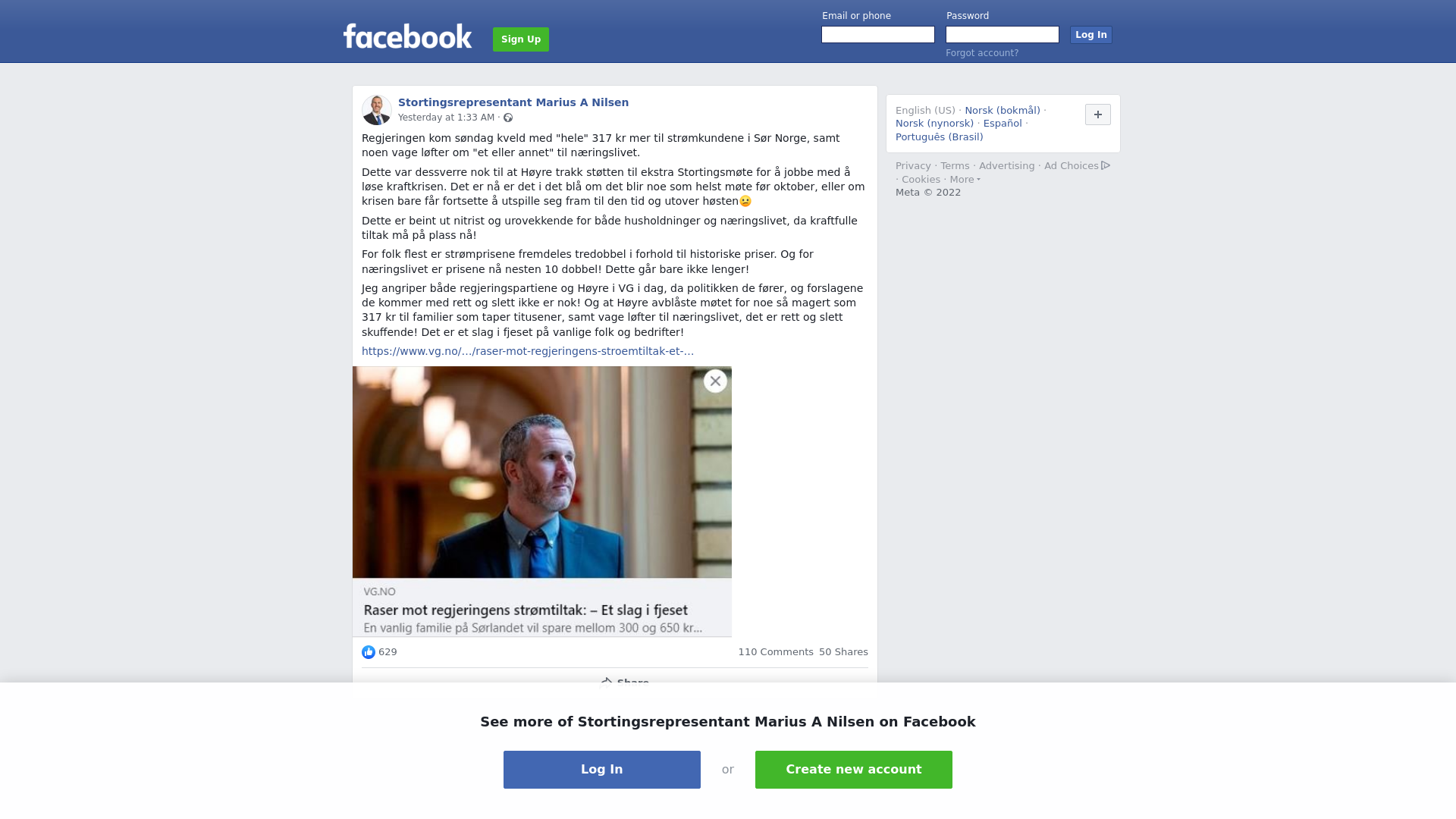Click the blue like reaction icon

[369, 652]
